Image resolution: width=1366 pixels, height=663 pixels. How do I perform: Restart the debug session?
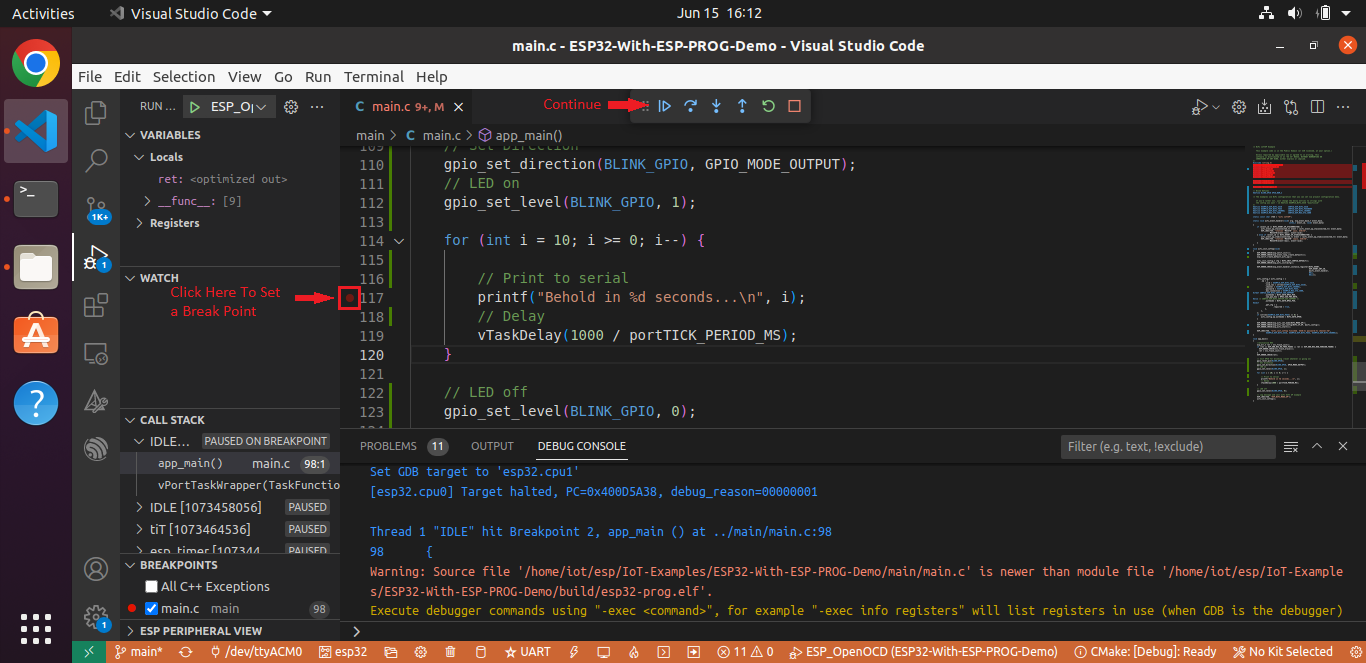(768, 106)
